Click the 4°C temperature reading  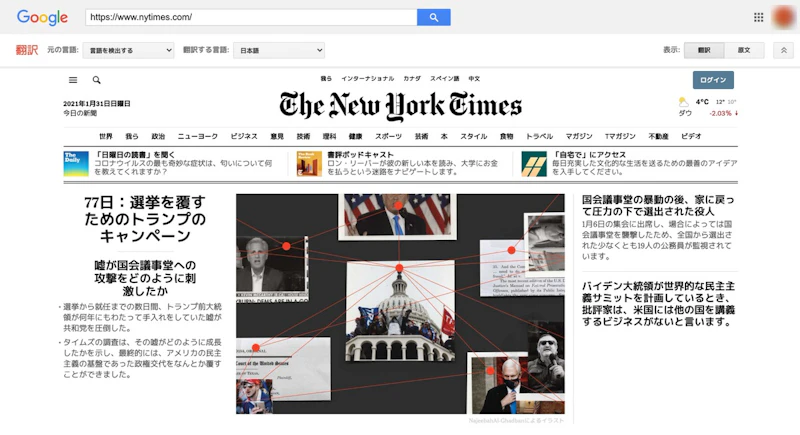pyautogui.click(x=702, y=101)
